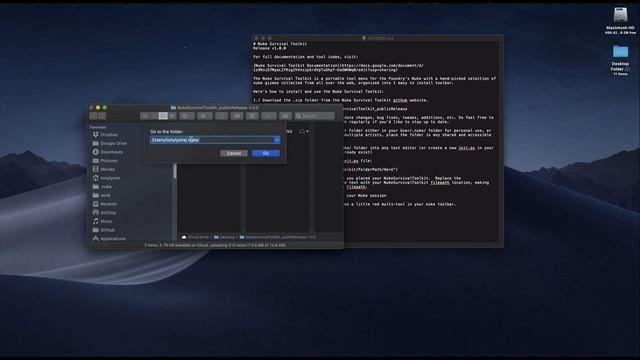Viewport: 640px width, 360px height.
Task: Open Pictures in the Finder sidebar
Action: click(105, 160)
